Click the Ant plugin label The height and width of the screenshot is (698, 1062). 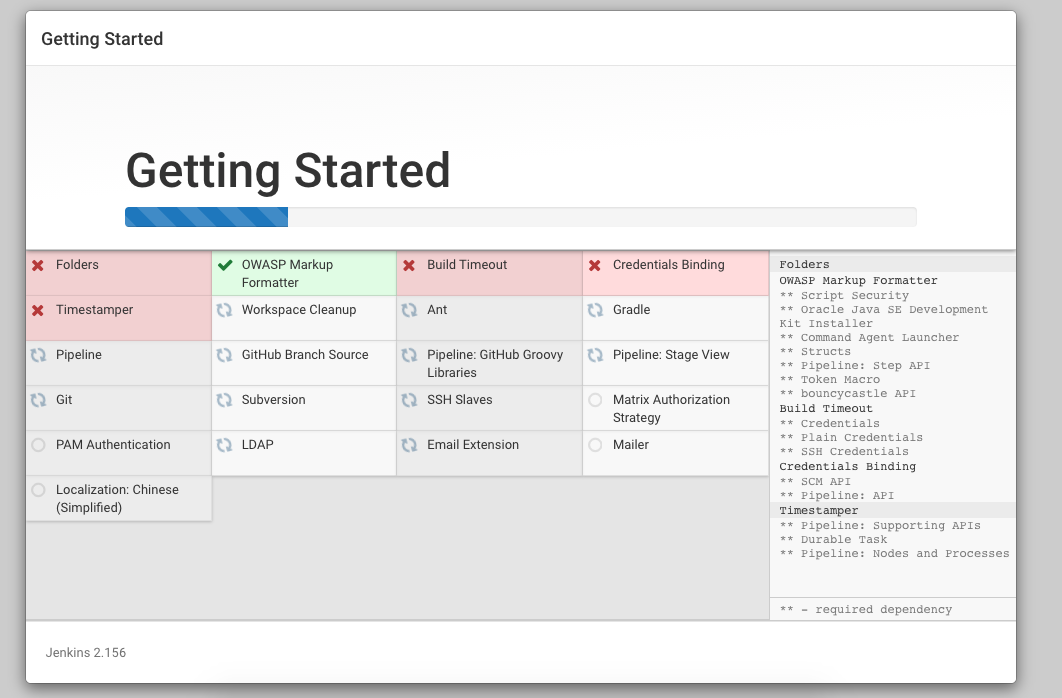(437, 309)
